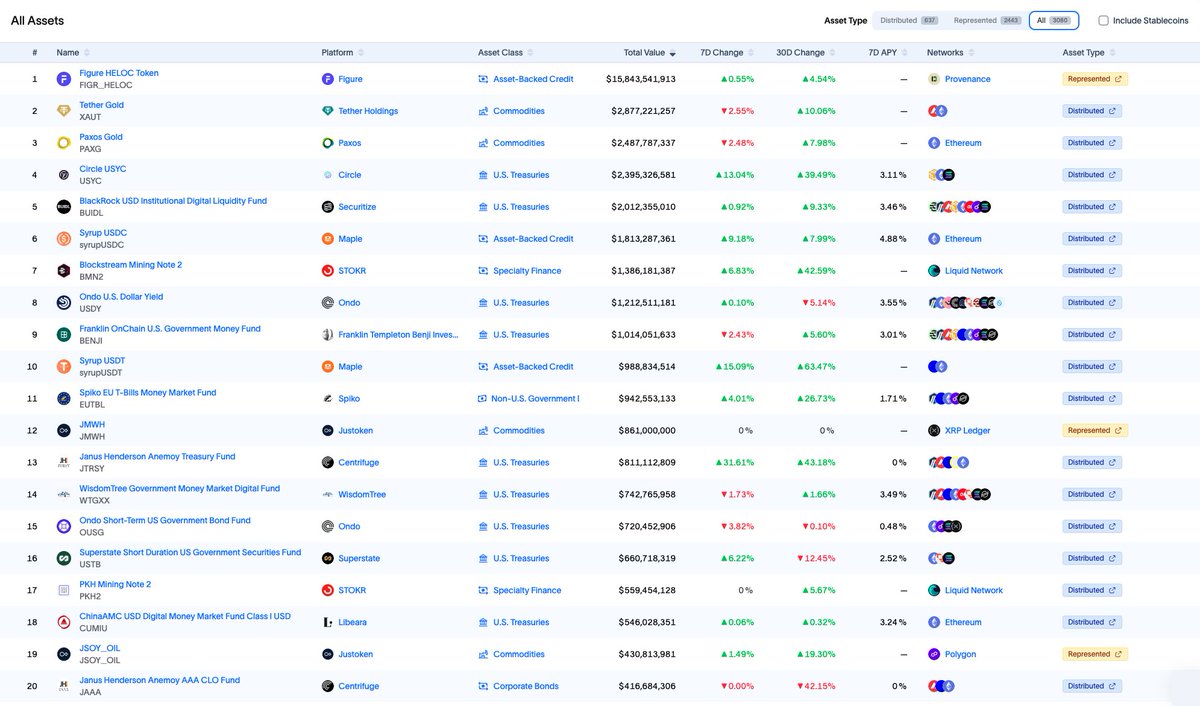Click Liquid Network icon in BMN2 row
Viewport: 1200px width, 706px height.
coord(934,271)
